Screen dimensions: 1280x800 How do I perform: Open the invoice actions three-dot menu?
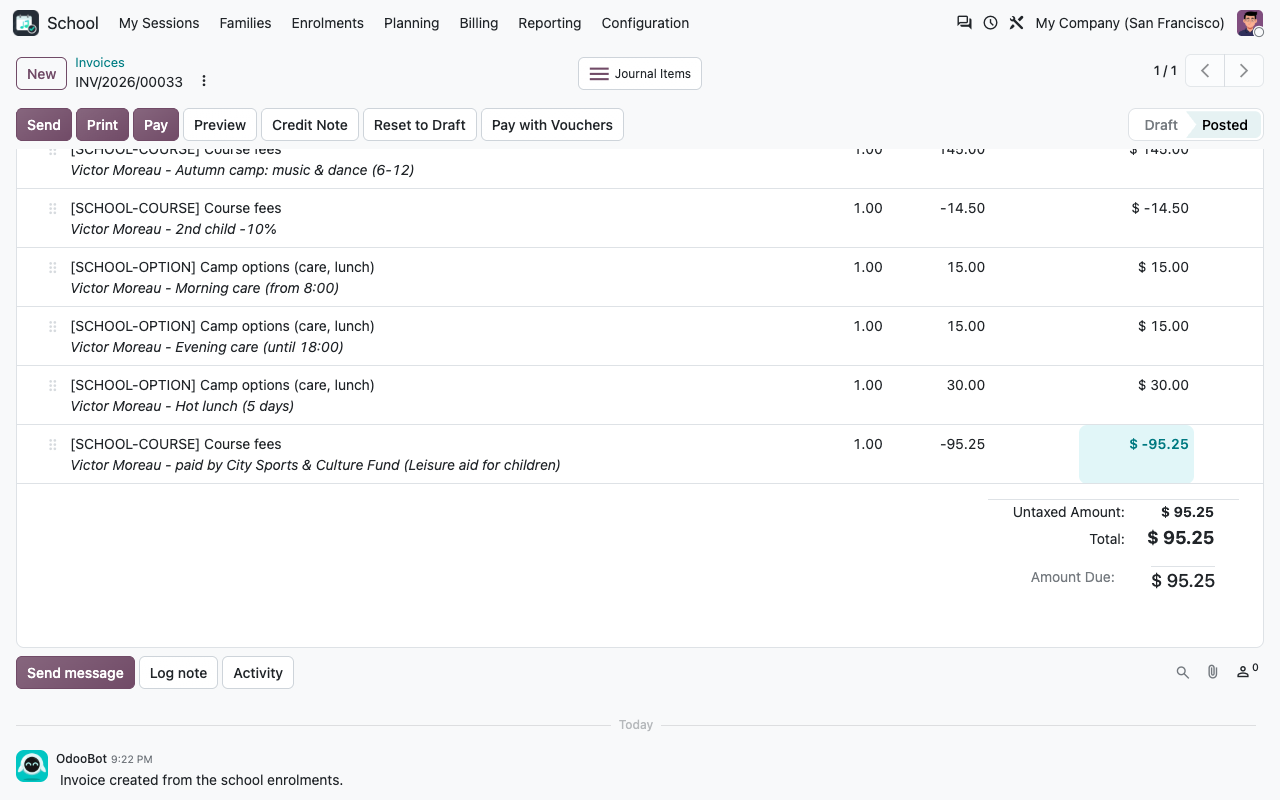click(x=204, y=81)
